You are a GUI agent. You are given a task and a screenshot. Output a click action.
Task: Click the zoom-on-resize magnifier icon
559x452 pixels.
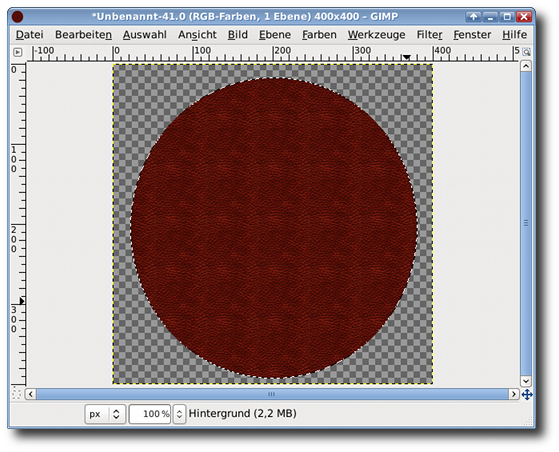526,52
